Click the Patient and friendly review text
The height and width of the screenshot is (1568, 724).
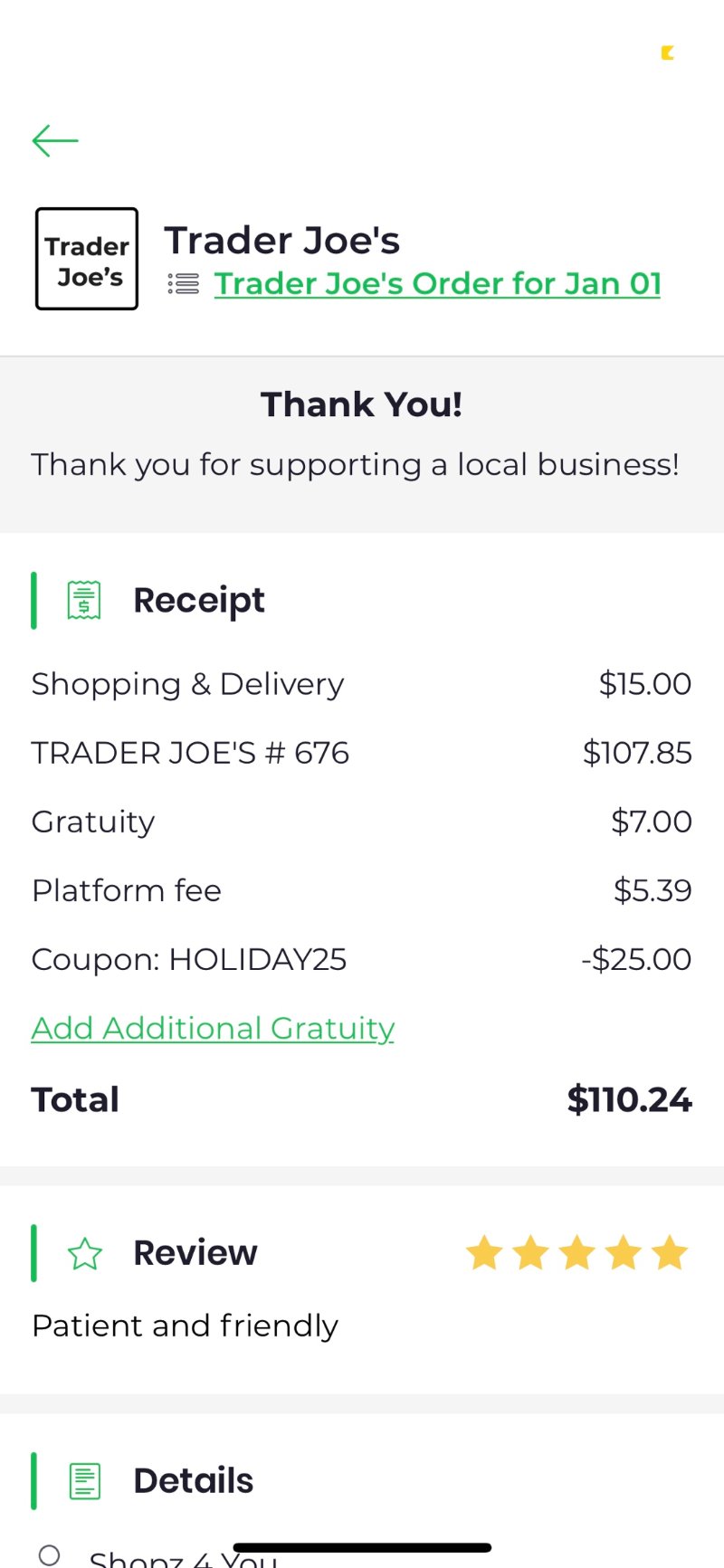(x=185, y=1326)
